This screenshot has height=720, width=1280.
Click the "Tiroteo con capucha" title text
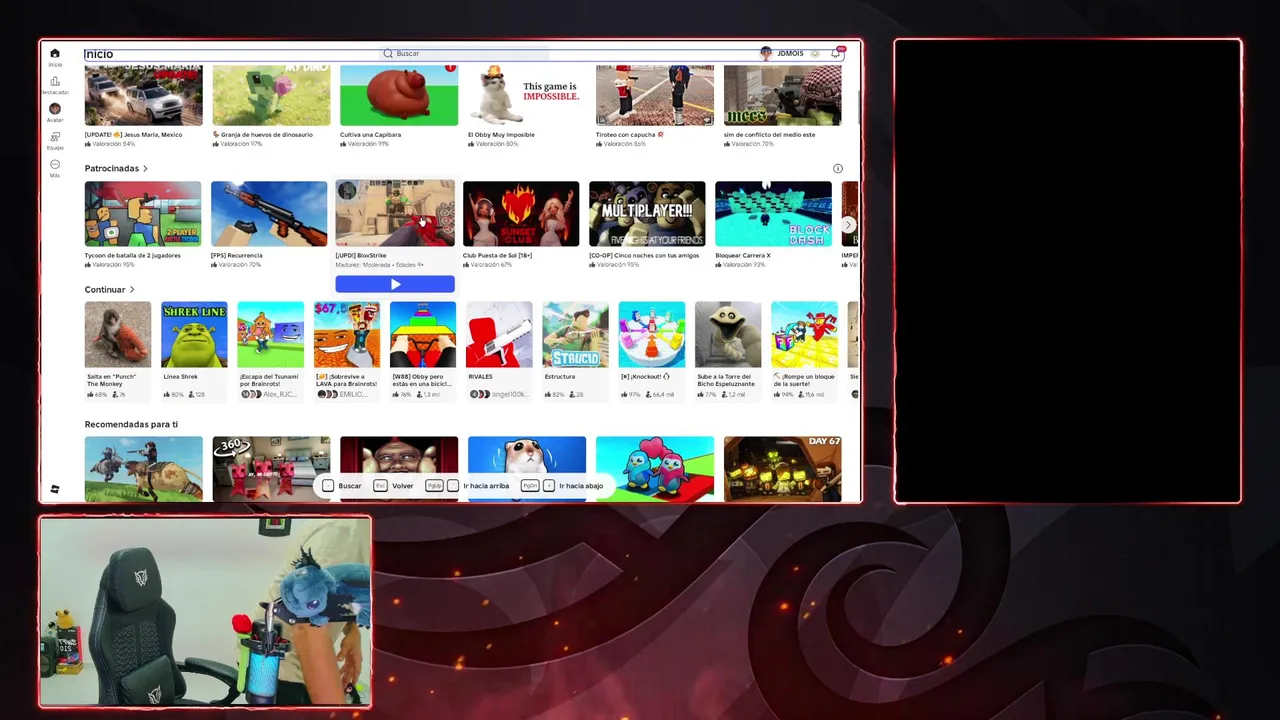(626, 135)
